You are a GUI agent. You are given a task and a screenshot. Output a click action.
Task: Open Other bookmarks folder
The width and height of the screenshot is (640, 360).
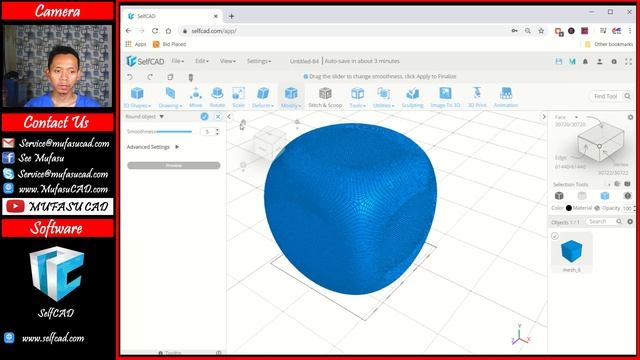[609, 44]
